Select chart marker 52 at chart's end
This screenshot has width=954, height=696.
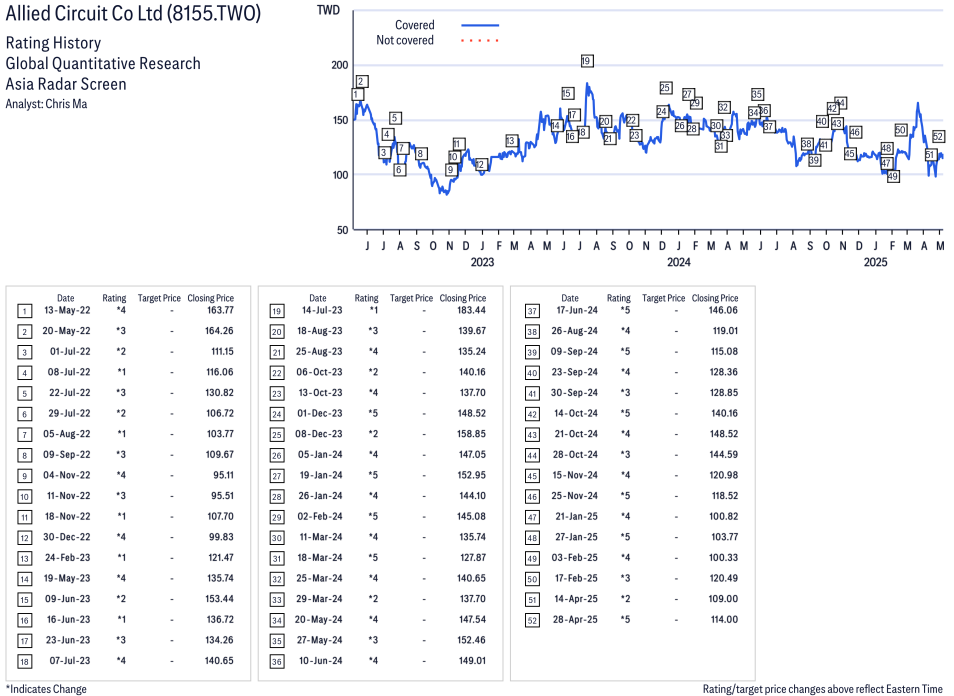tap(938, 137)
